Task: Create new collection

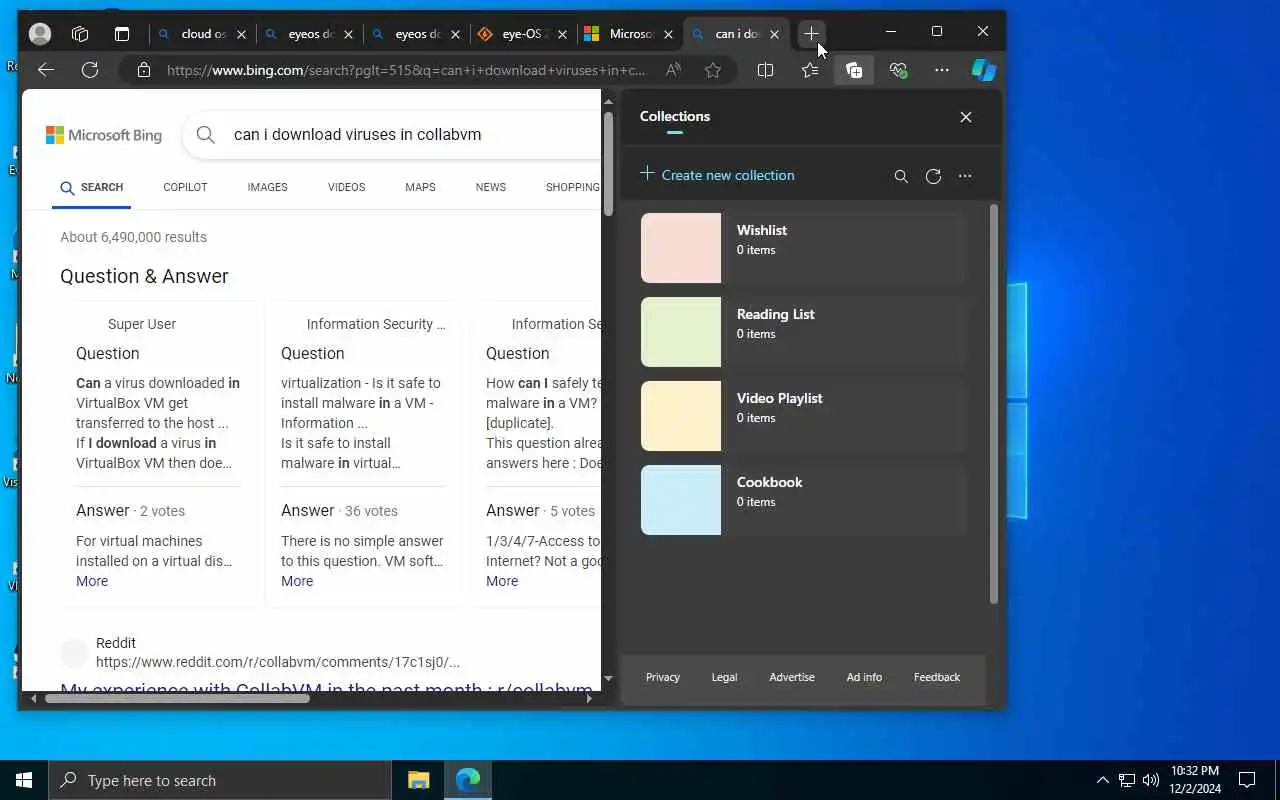Action: [717, 175]
